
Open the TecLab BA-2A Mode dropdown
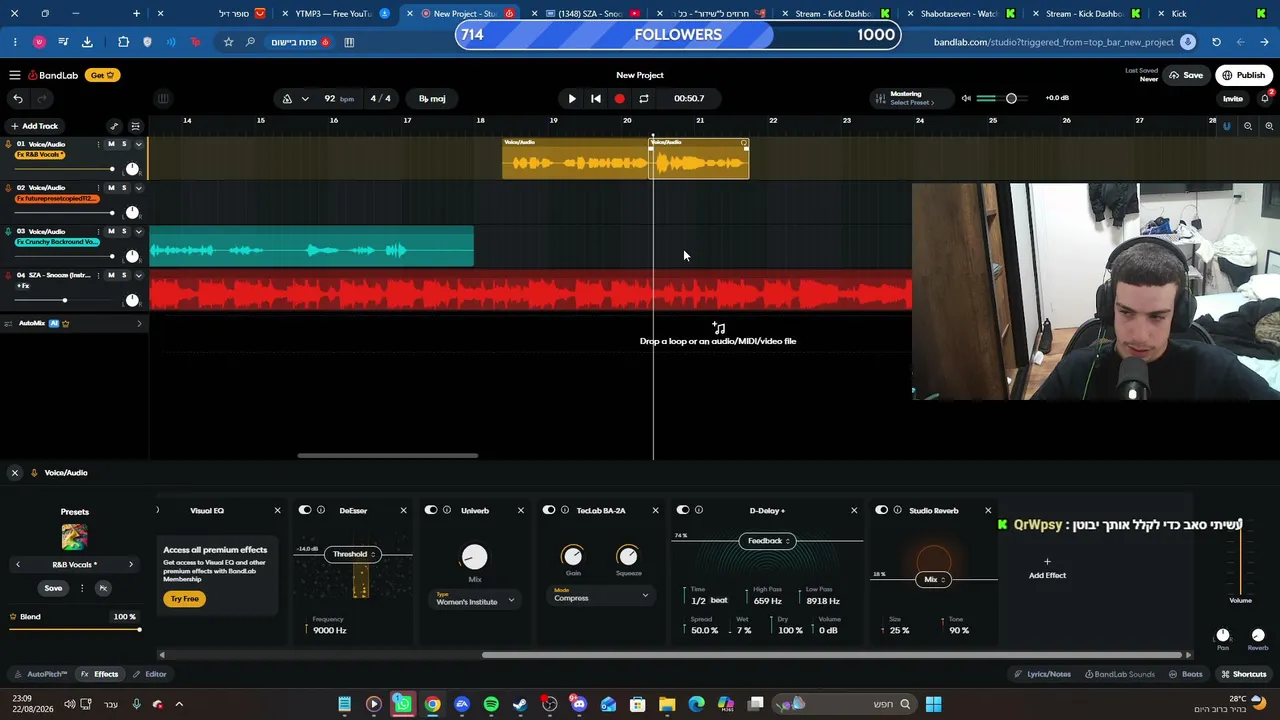click(x=601, y=595)
